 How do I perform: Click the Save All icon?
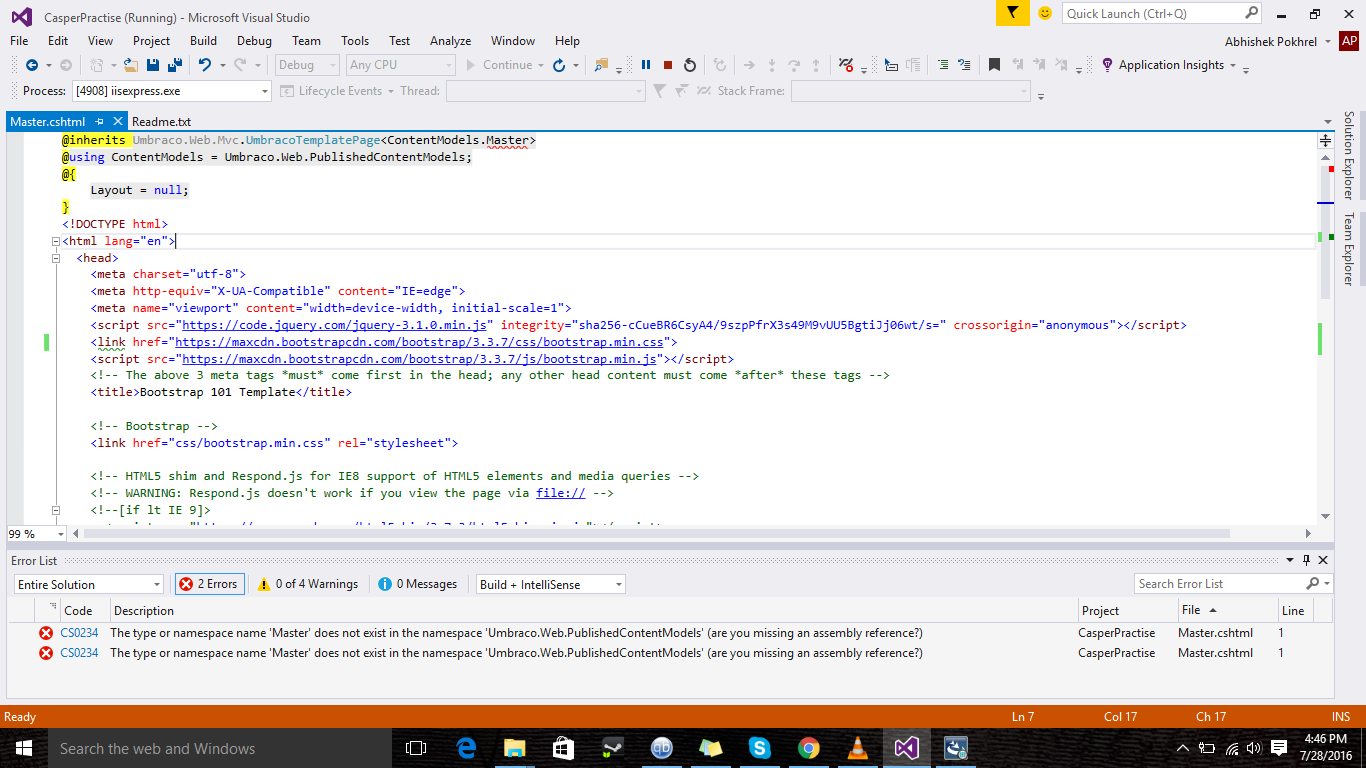click(175, 65)
